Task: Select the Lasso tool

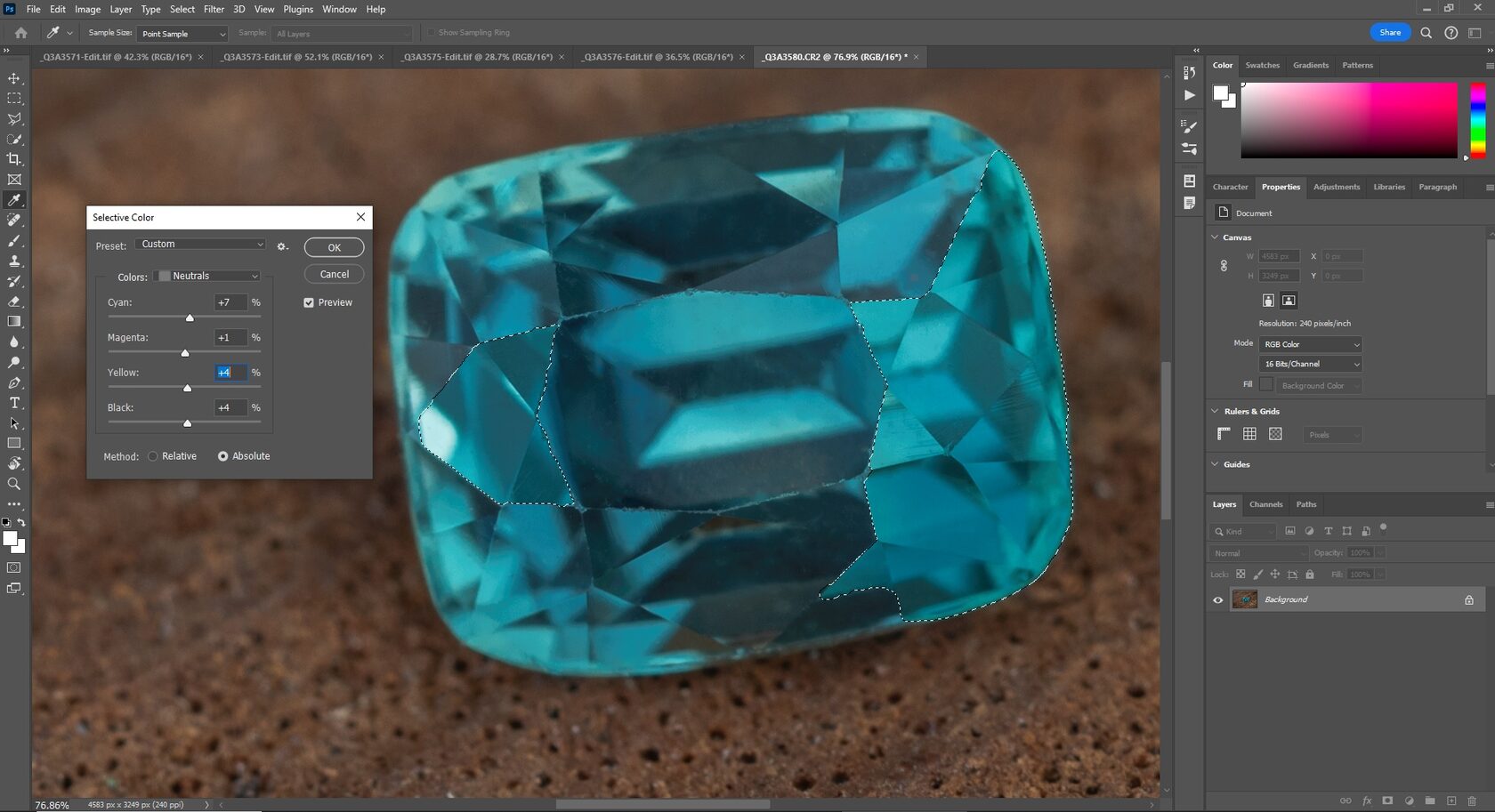Action: point(13,119)
